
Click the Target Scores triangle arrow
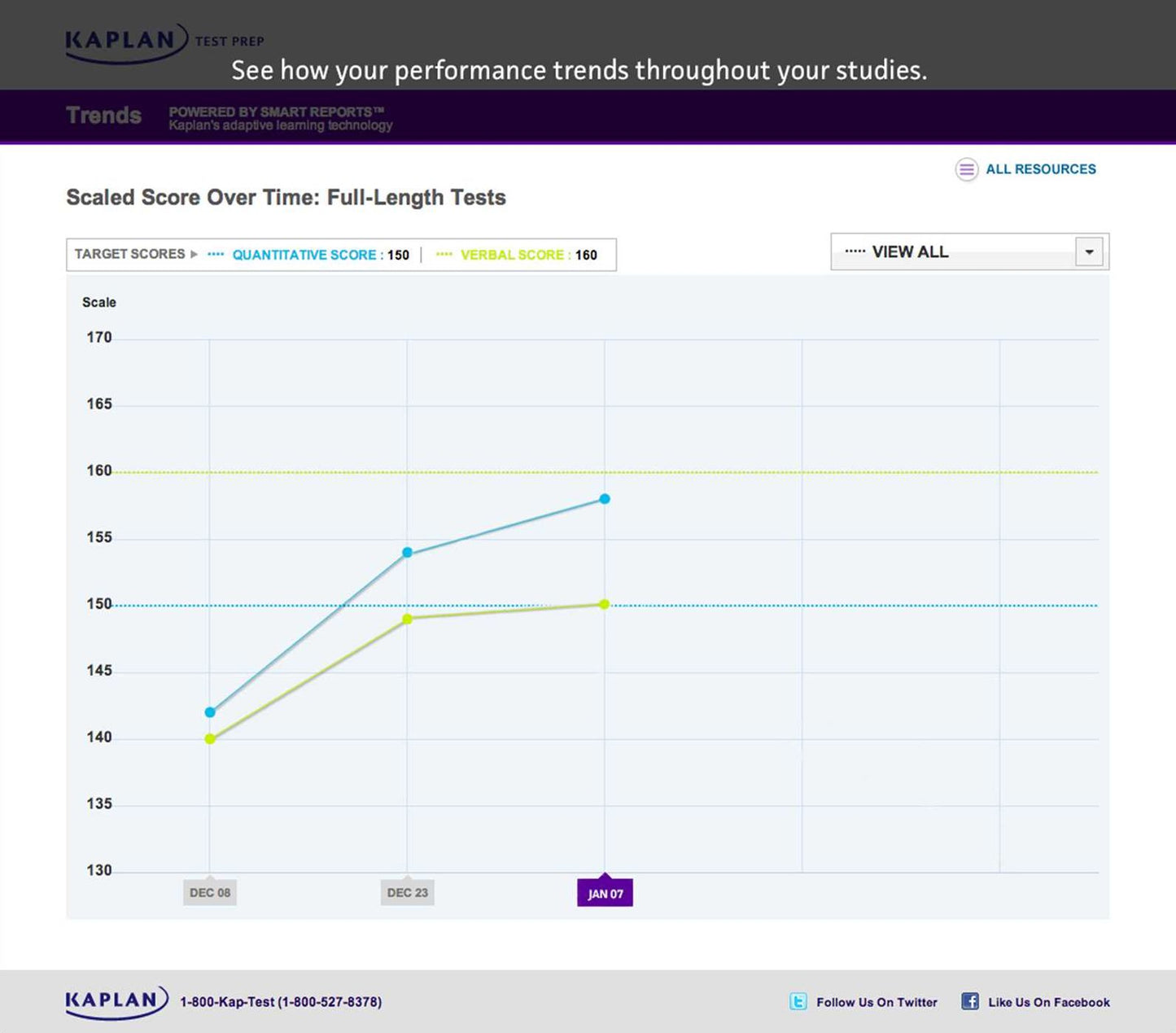[x=194, y=254]
